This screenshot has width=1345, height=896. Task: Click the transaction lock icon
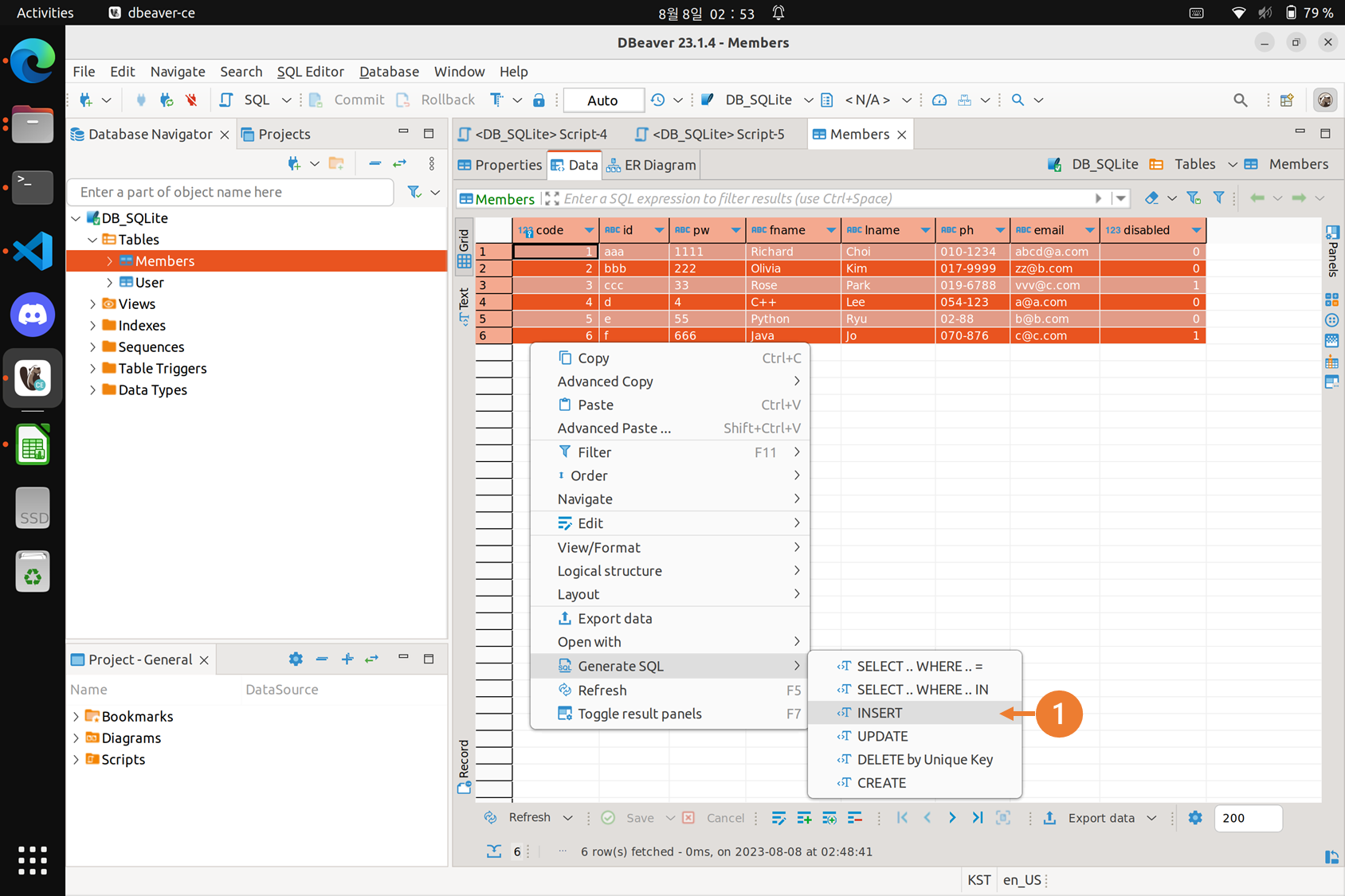[539, 100]
